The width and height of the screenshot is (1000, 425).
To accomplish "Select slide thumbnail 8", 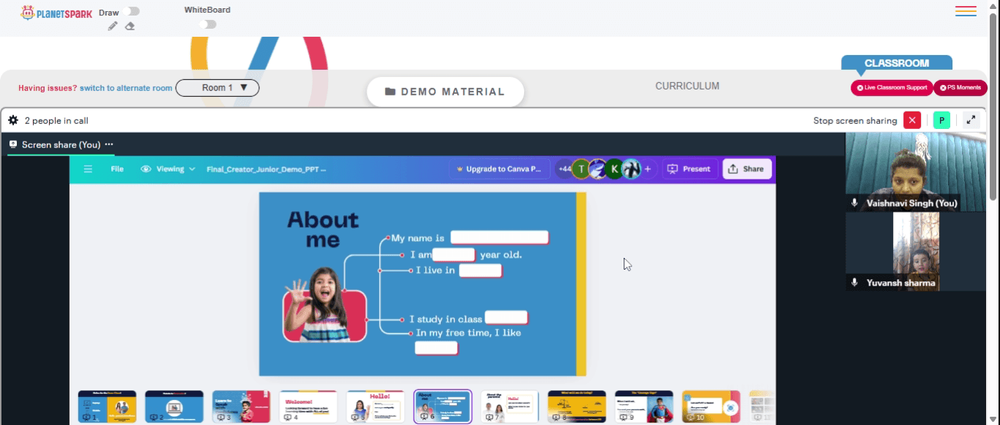I will coord(577,406).
